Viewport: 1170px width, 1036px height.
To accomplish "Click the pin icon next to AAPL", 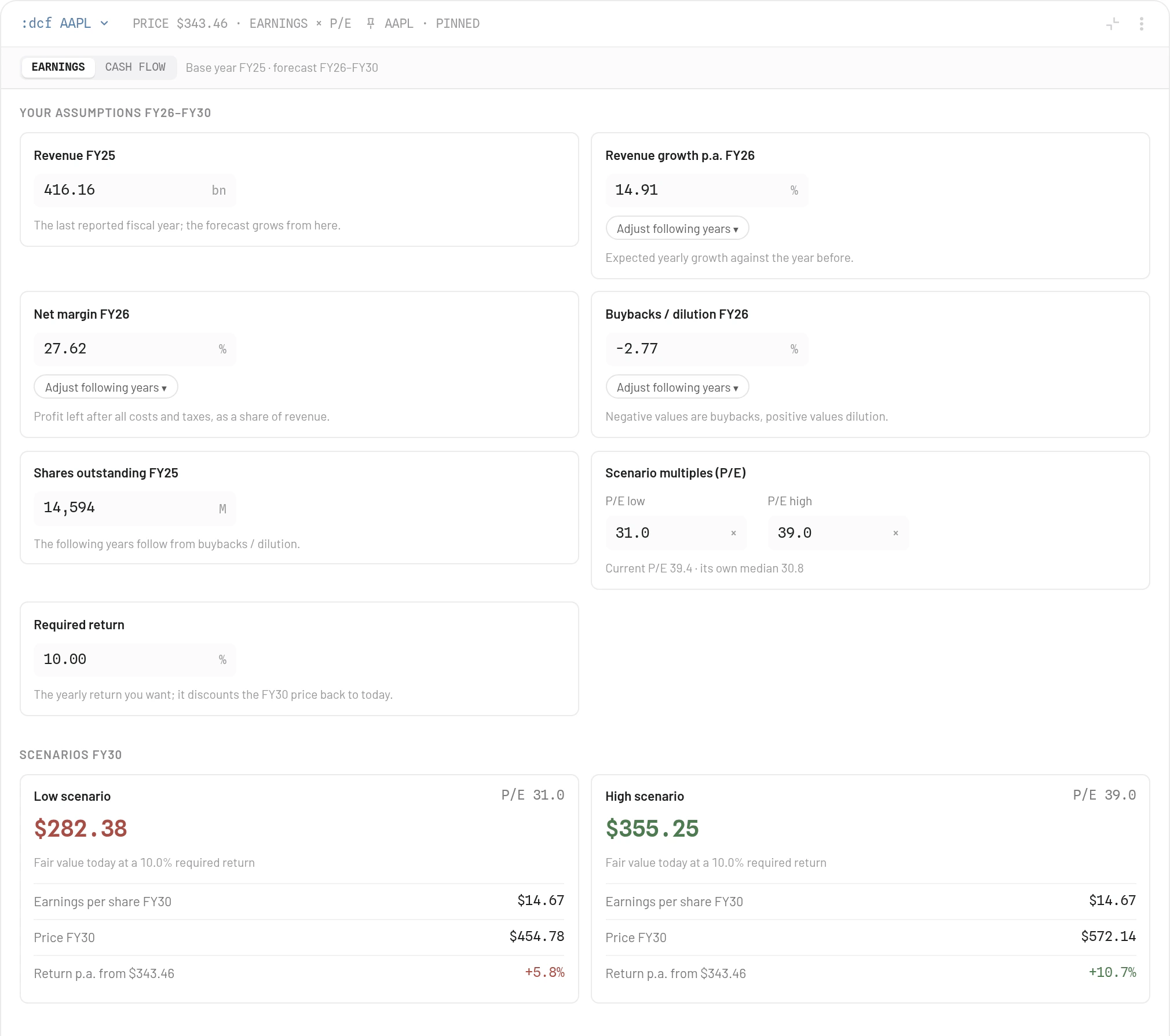I will point(371,23).
